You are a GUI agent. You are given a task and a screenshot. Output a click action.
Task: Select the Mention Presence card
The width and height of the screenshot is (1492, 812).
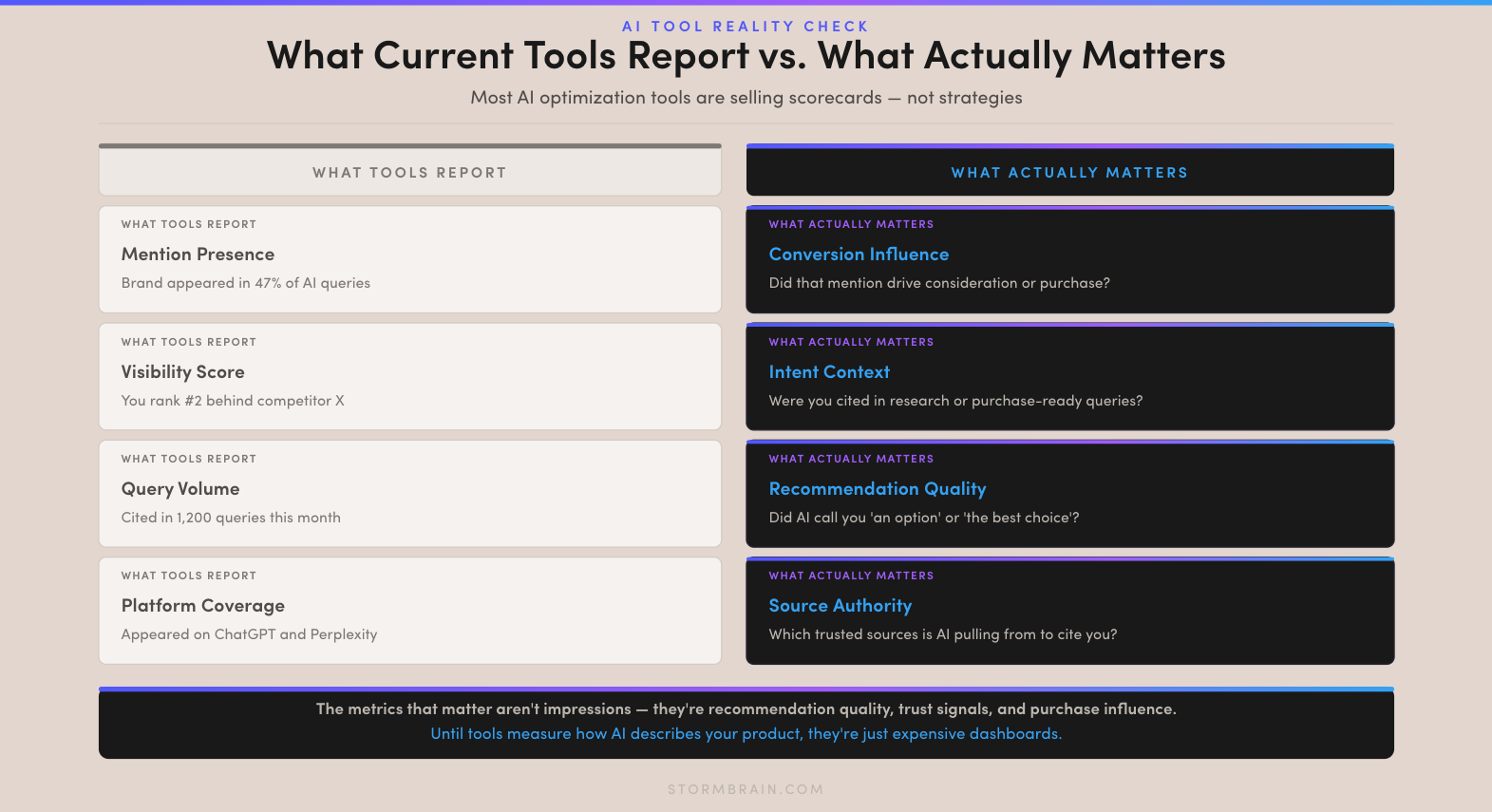[x=409, y=259]
